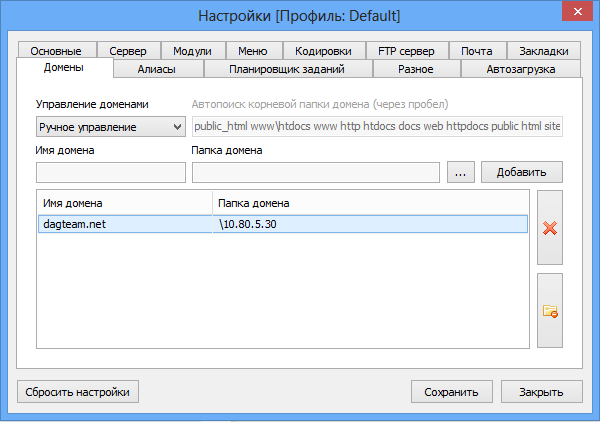The image size is (600, 422).
Task: Open the Планировщик заданий tab
Action: pos(287,69)
